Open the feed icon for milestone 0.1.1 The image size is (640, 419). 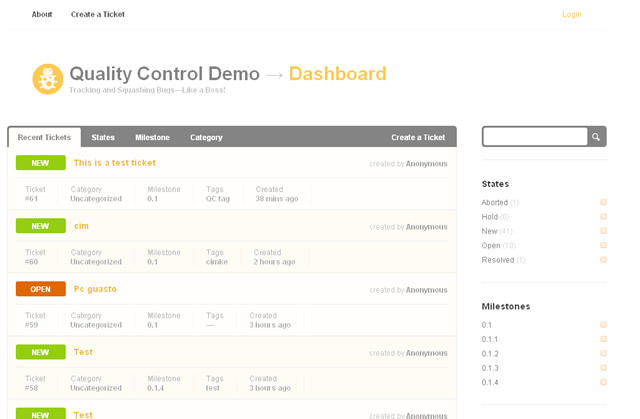pos(603,339)
